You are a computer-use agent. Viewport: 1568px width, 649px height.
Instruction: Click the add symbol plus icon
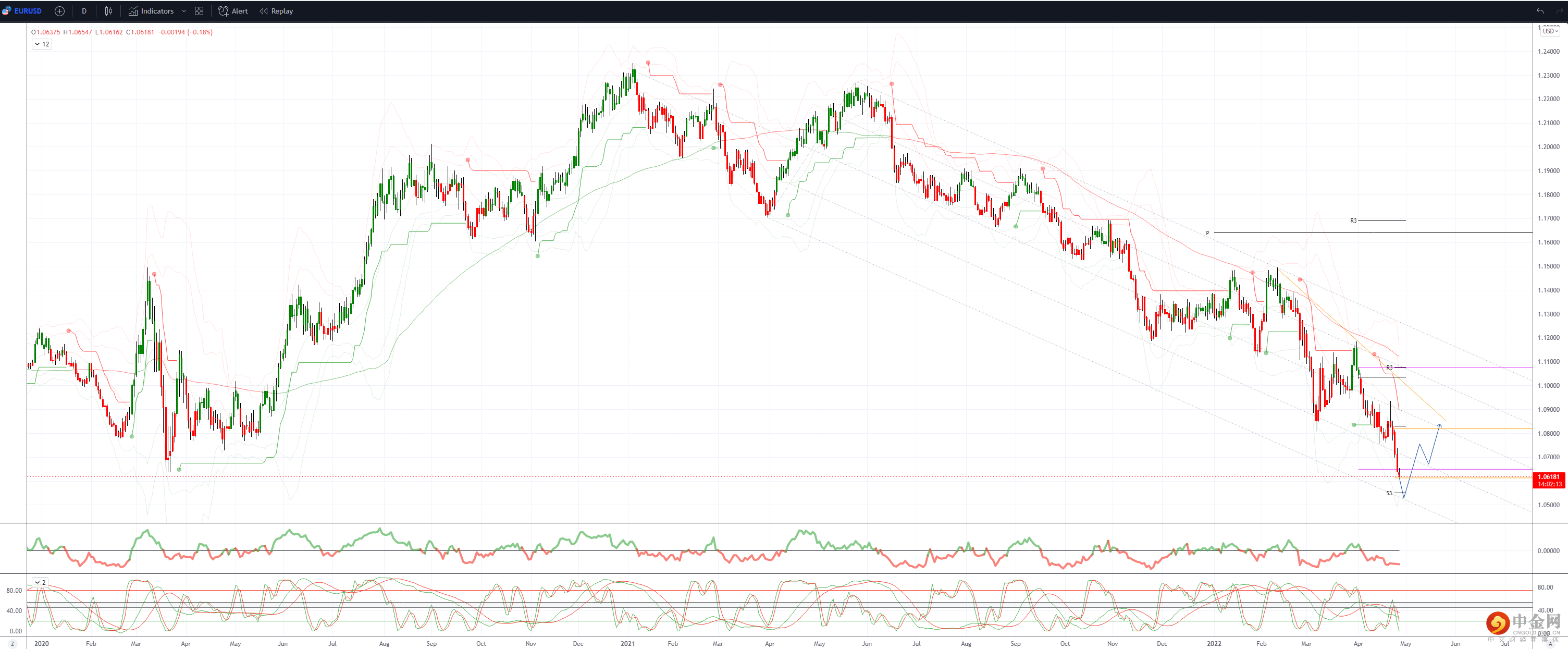(59, 11)
